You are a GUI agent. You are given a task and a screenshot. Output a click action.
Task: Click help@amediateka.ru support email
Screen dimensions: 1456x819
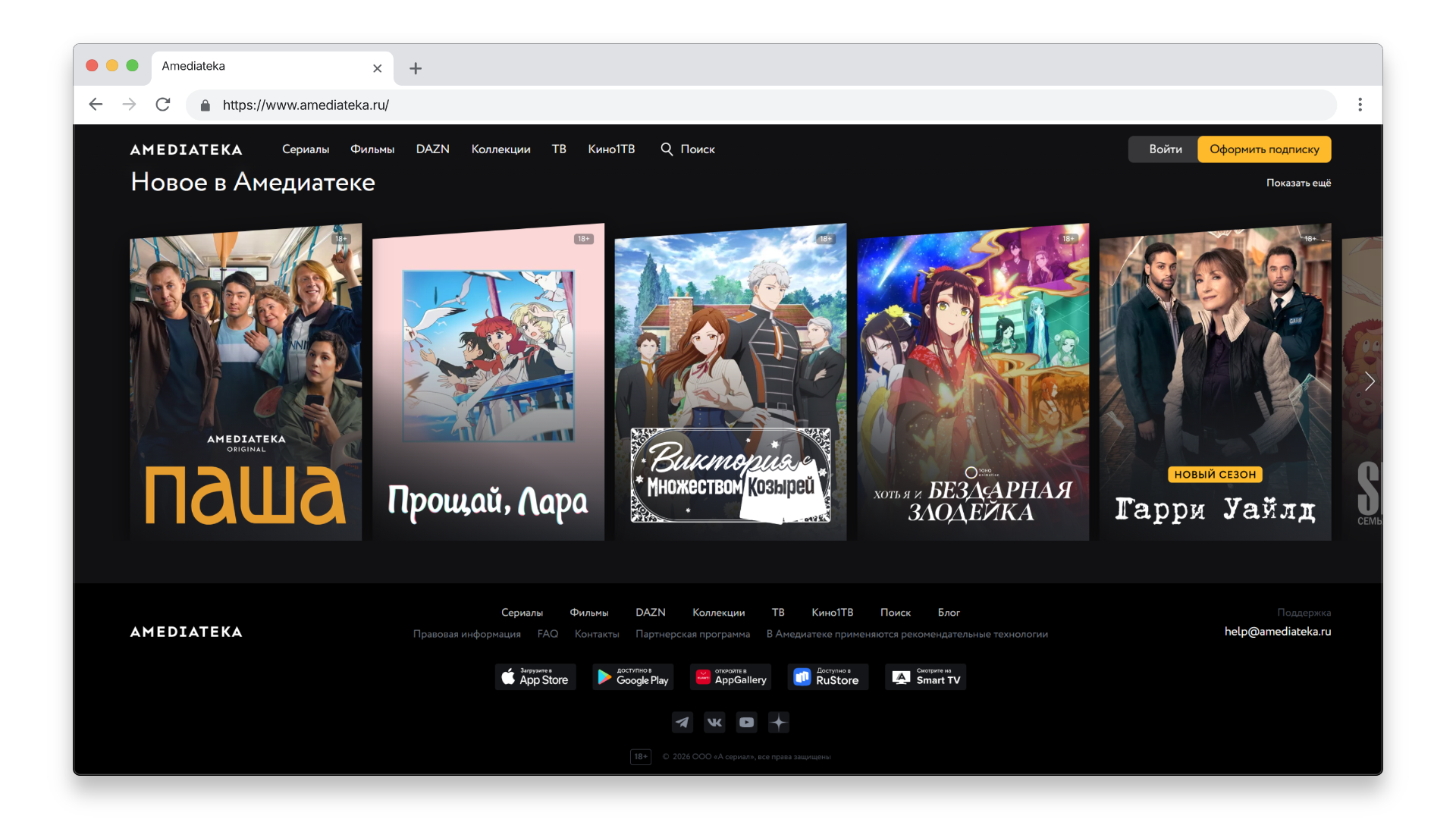click(1278, 632)
